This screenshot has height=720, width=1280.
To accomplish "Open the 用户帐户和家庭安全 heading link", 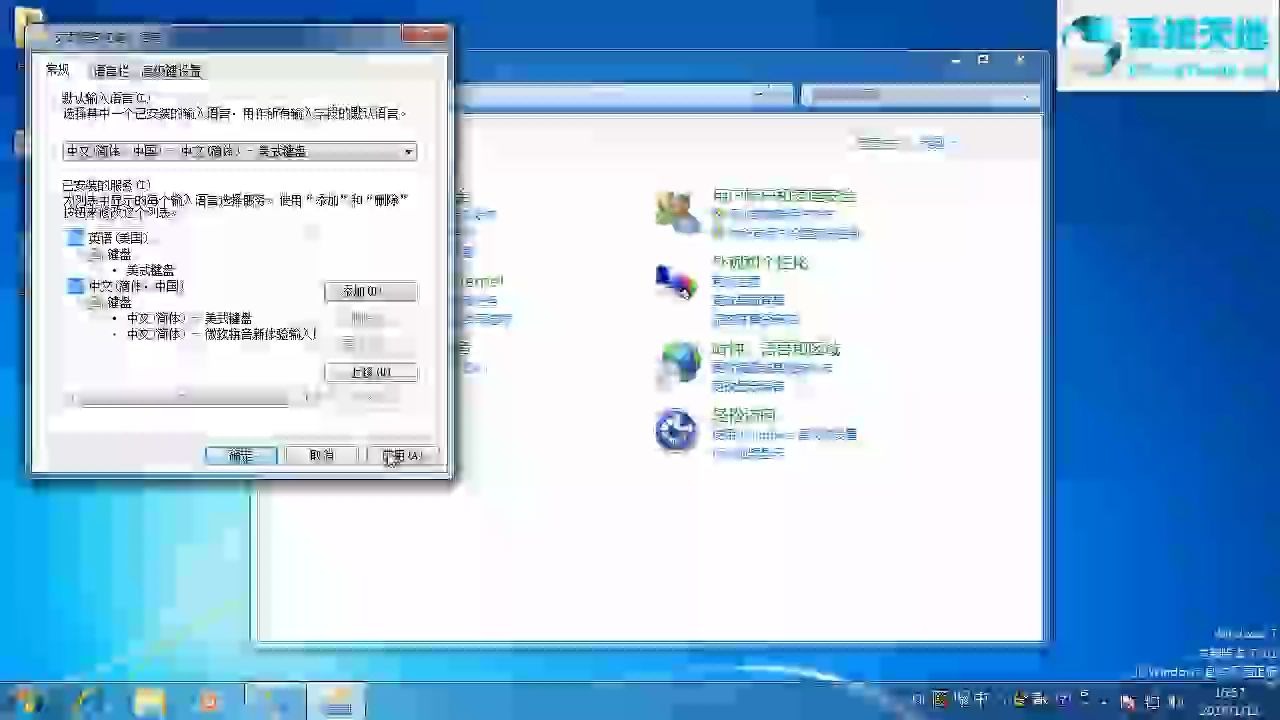I will (x=784, y=196).
